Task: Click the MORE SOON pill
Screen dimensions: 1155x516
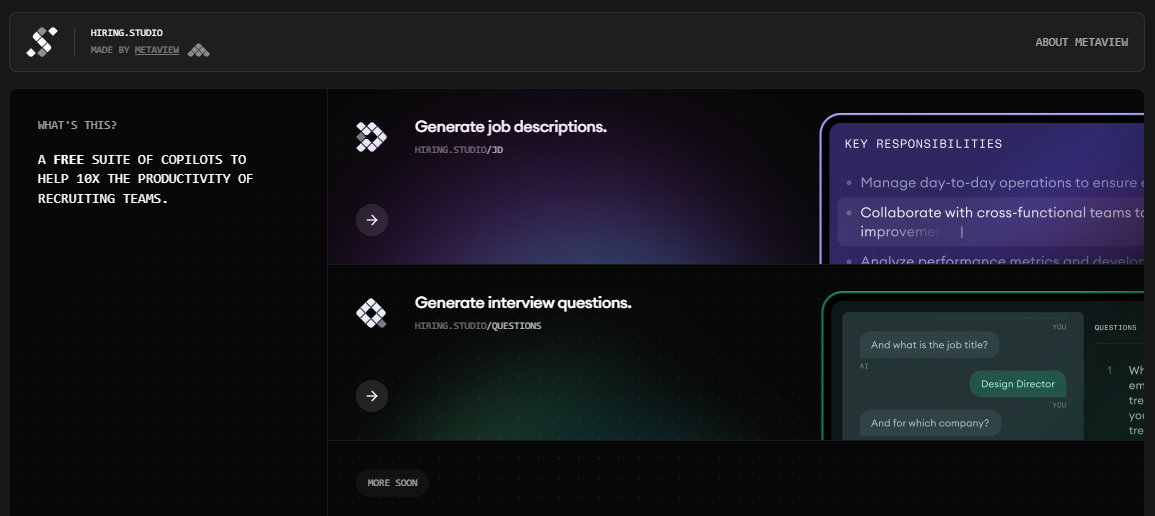Action: pyautogui.click(x=393, y=483)
